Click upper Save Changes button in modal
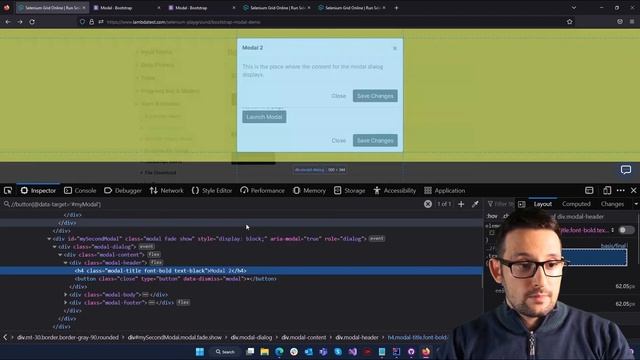This screenshot has width=640, height=360. [x=375, y=96]
